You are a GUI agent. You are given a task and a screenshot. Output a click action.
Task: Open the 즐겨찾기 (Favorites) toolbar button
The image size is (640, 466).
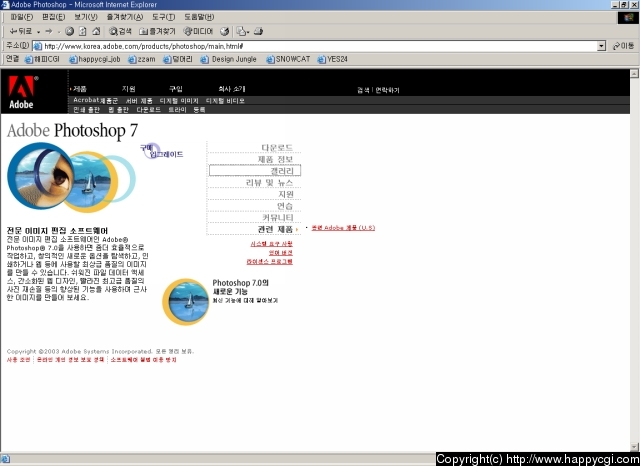tap(157, 31)
